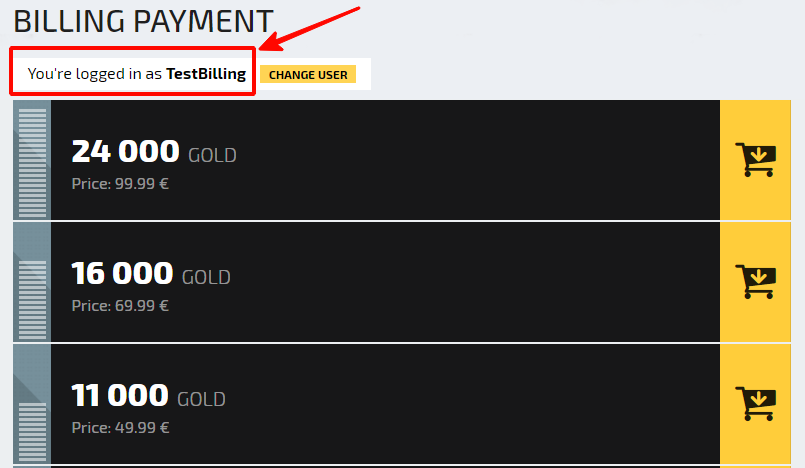Select the 24 000 amount number
The width and height of the screenshot is (805, 468).
pyautogui.click(x=125, y=151)
